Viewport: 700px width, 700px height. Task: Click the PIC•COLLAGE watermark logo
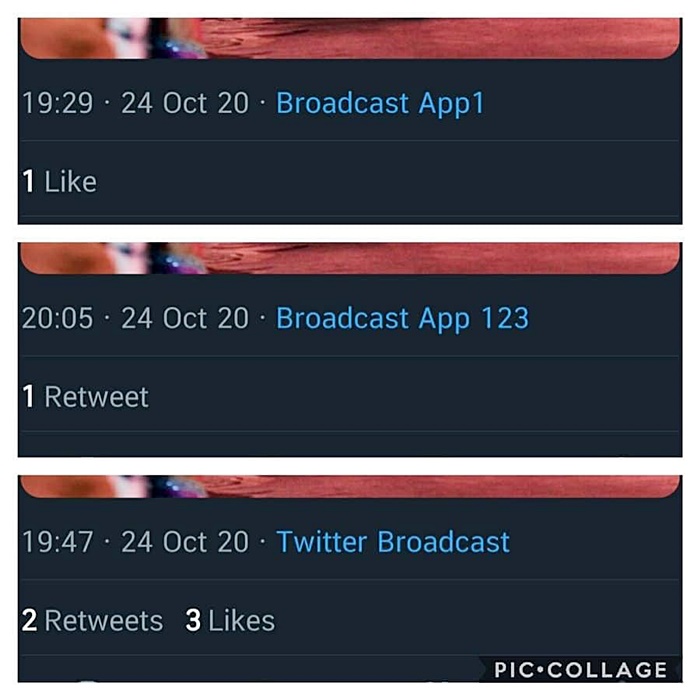pyautogui.click(x=581, y=670)
